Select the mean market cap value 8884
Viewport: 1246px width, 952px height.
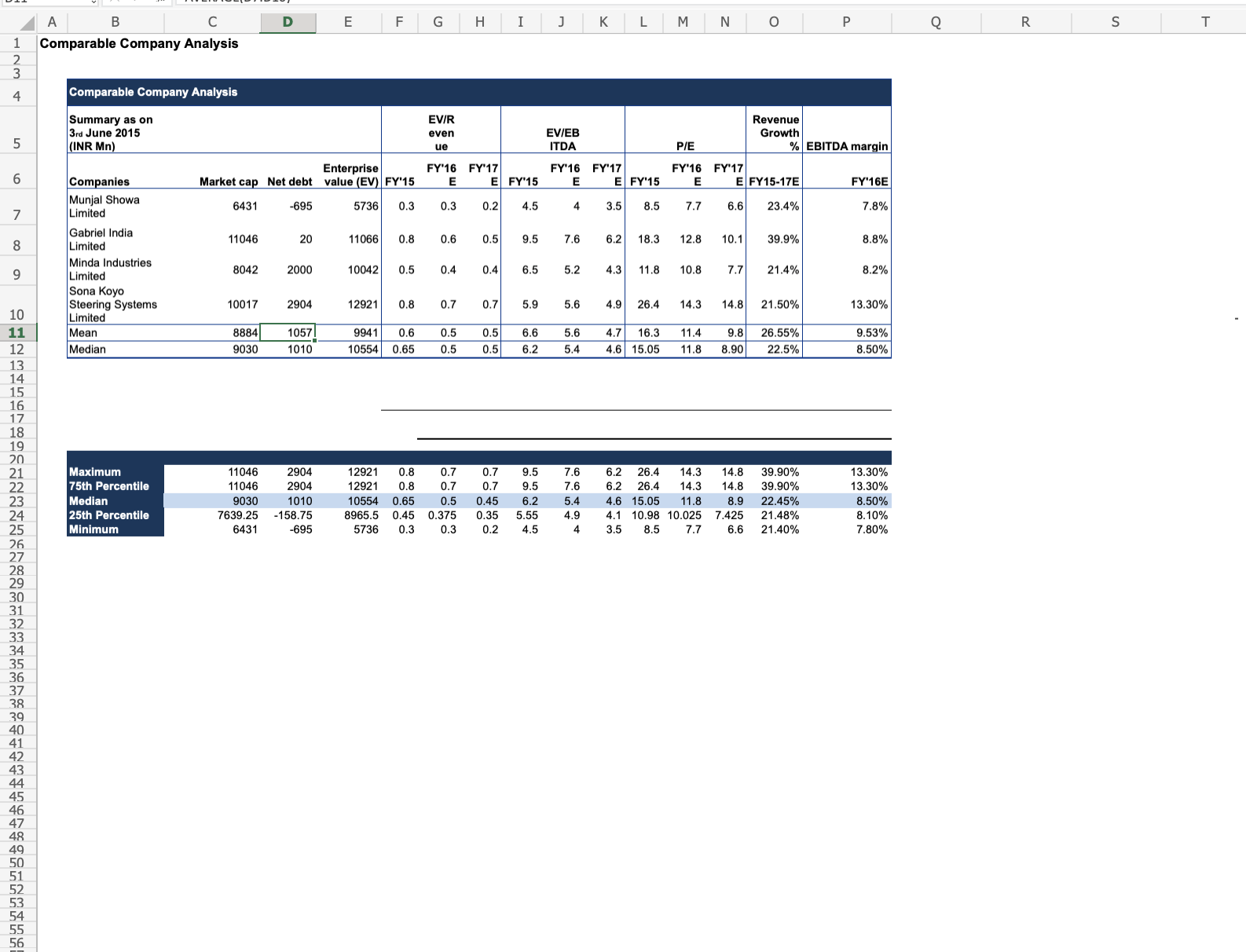pyautogui.click(x=245, y=333)
